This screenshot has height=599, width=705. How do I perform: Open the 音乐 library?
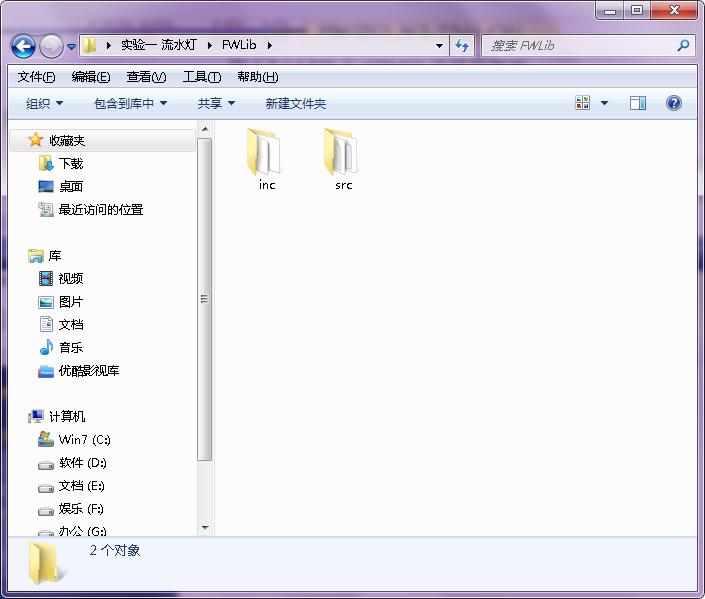61,348
